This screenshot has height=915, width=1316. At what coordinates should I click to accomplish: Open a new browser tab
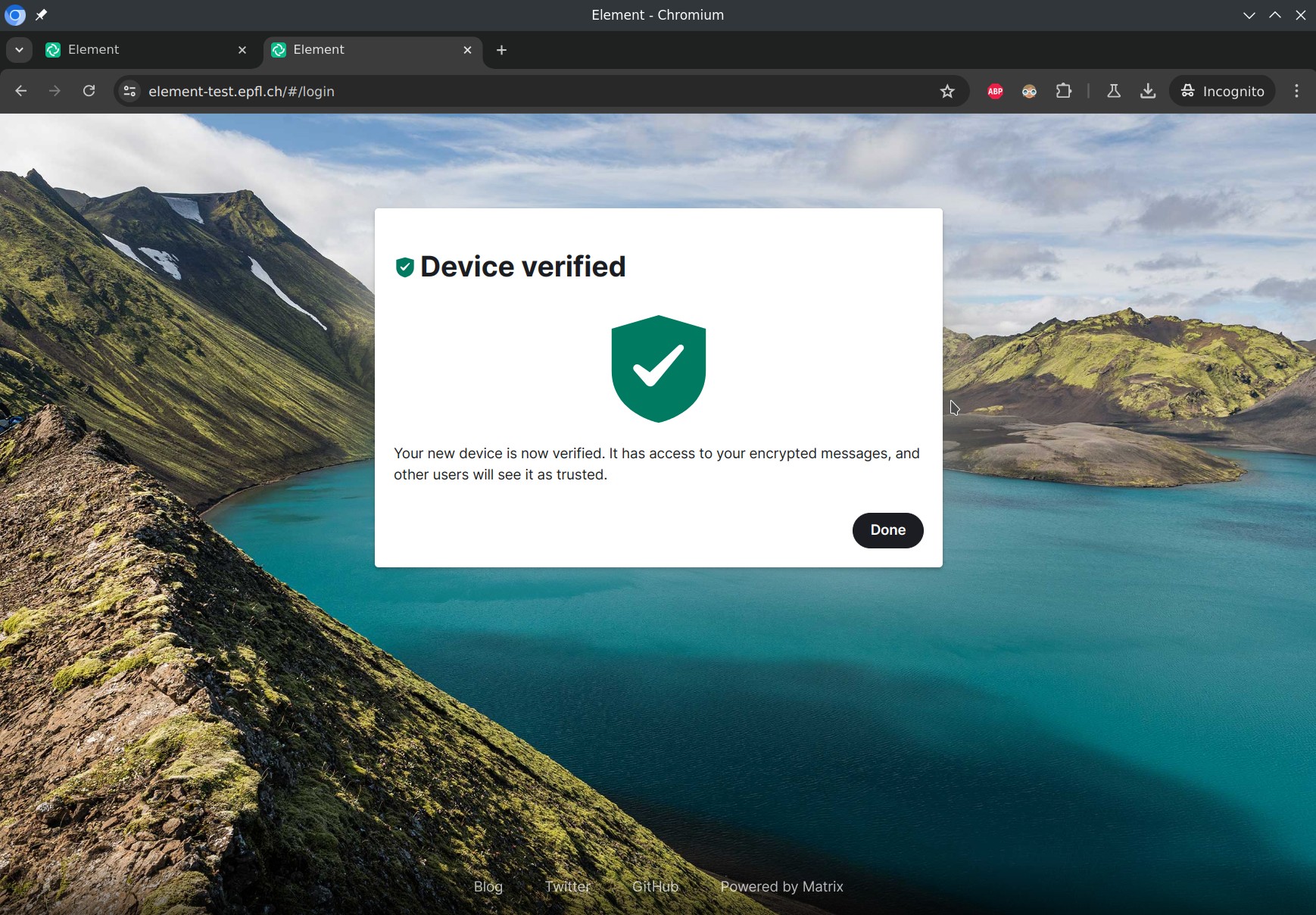(501, 50)
